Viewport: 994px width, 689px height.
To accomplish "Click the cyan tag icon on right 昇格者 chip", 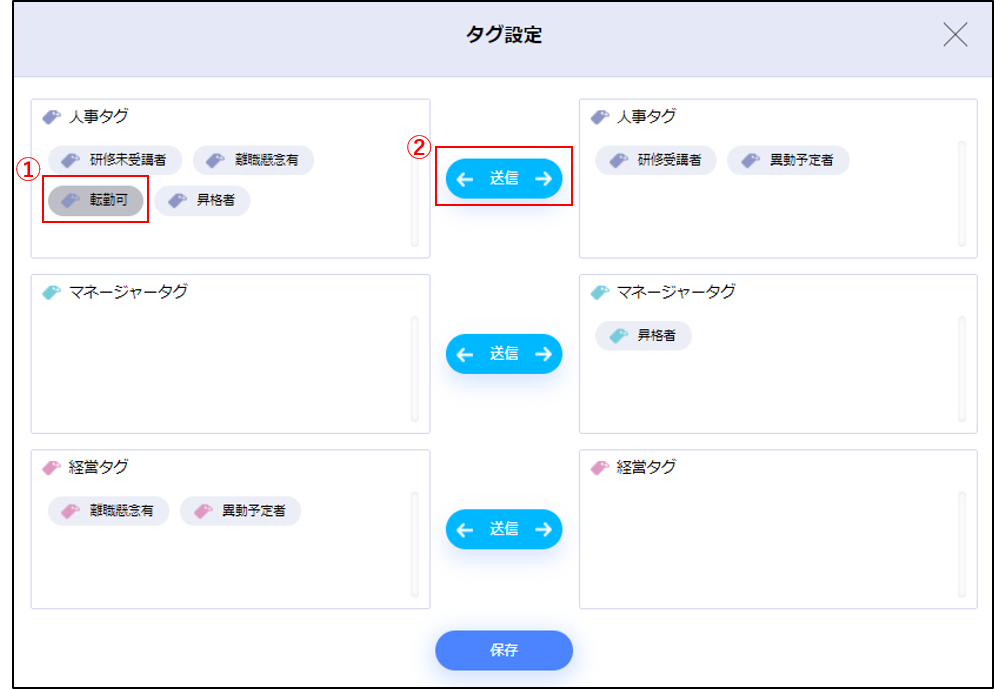I will [x=619, y=336].
